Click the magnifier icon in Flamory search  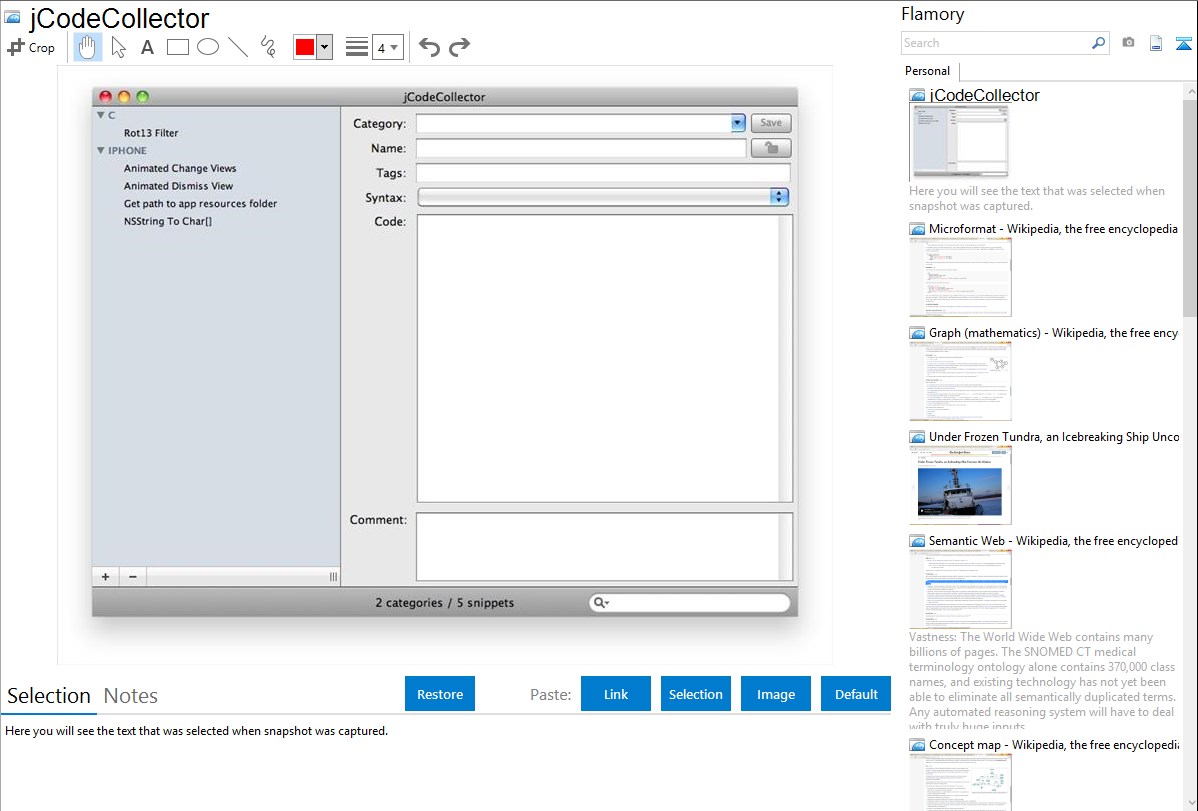[1099, 43]
